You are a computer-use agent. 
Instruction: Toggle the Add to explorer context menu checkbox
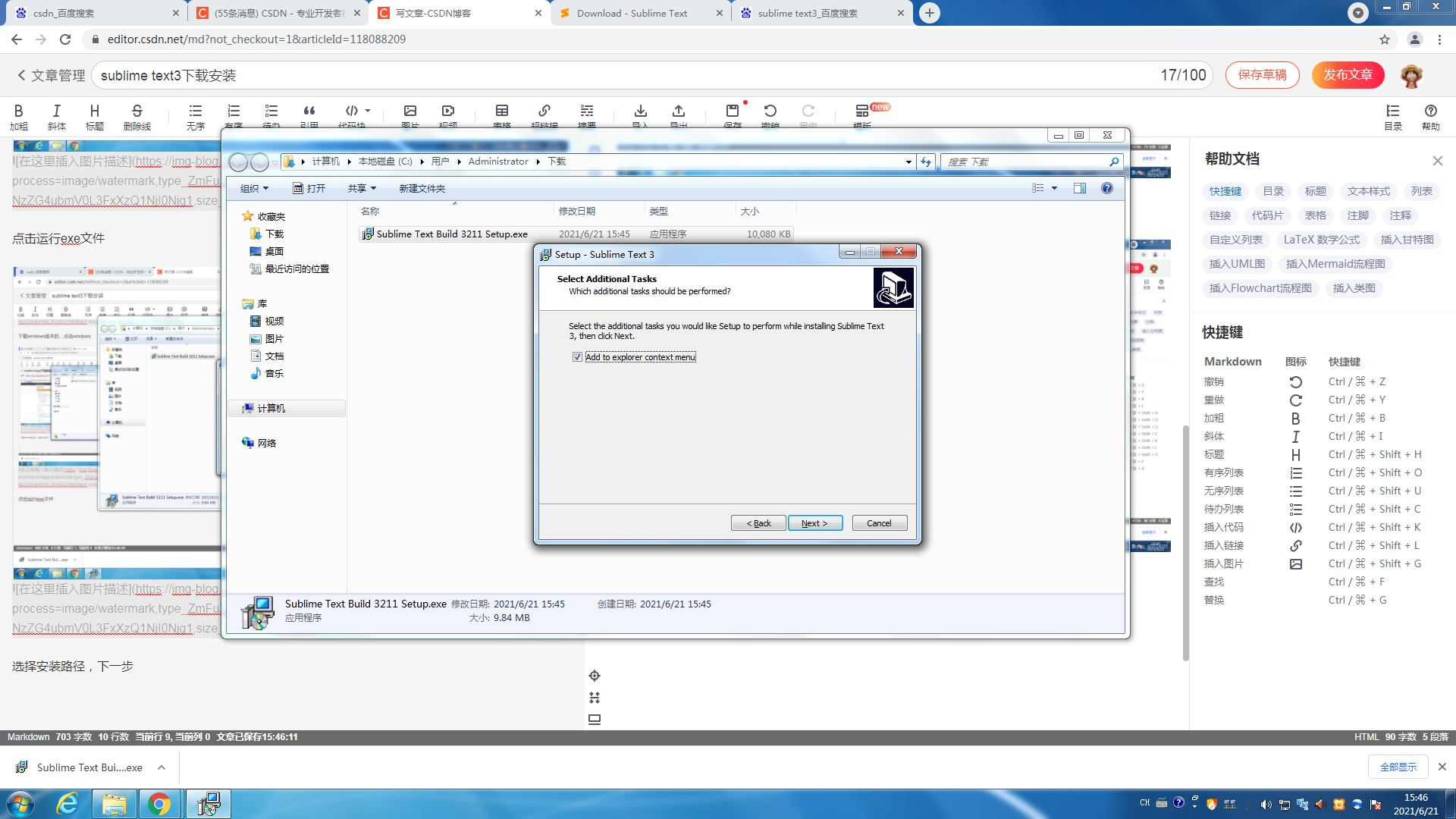577,357
